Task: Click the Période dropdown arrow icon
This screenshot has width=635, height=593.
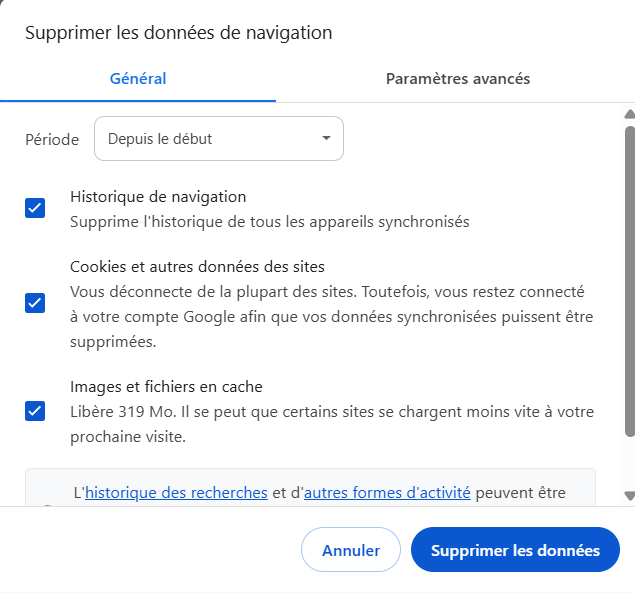Action: point(326,139)
